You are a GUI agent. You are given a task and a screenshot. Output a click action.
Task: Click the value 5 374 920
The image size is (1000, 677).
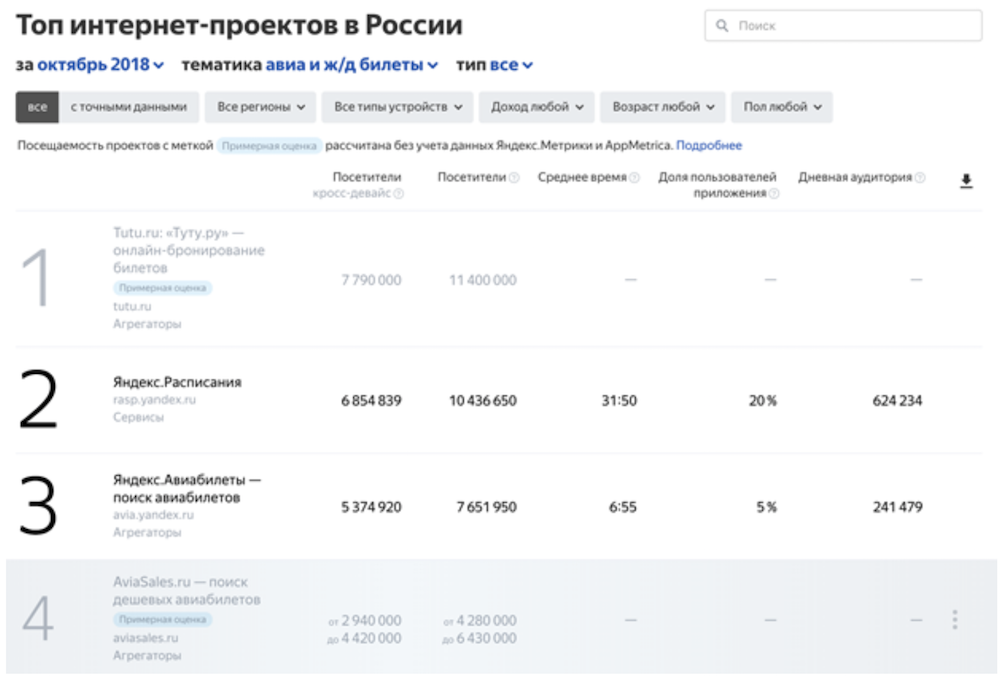371,507
